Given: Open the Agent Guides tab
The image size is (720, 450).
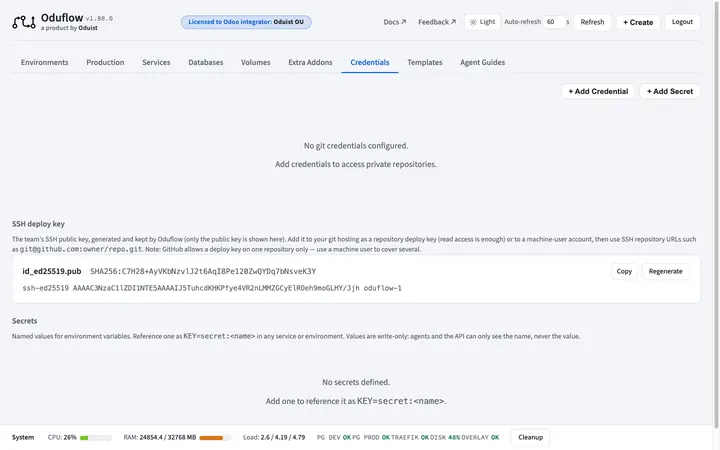Looking at the screenshot, I should pos(482,62).
